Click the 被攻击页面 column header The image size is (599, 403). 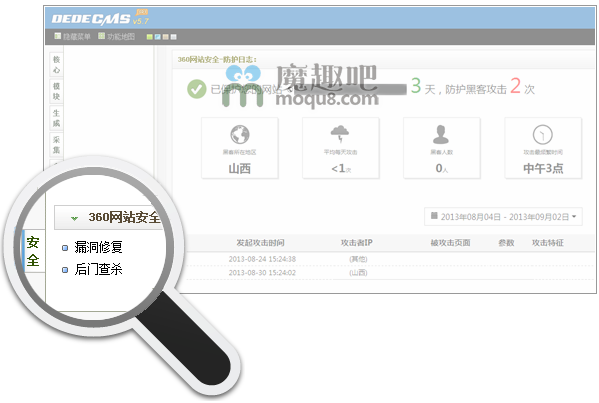(x=450, y=243)
